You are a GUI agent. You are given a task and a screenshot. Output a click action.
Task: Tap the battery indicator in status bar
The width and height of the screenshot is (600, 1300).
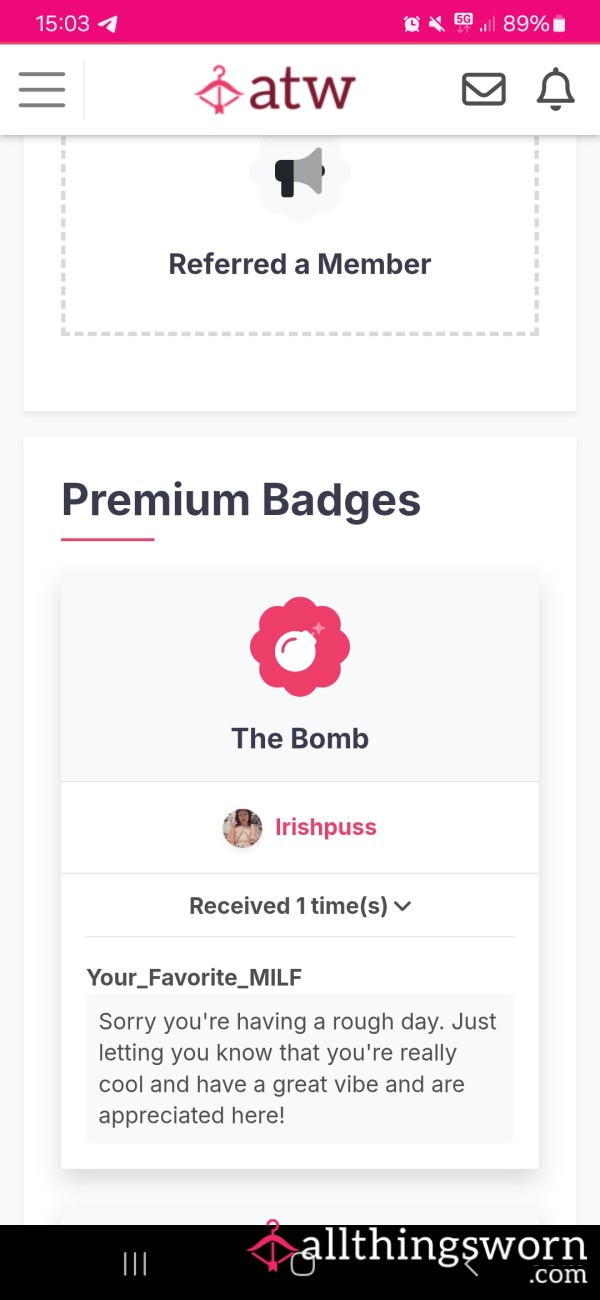click(x=560, y=23)
